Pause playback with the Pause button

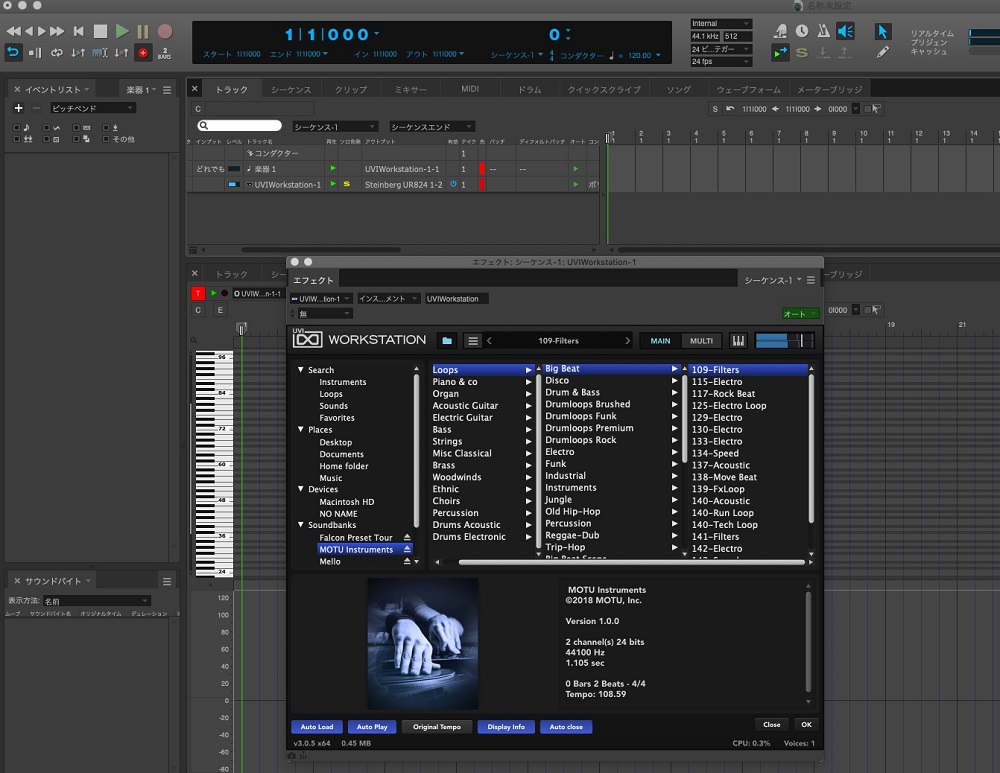pyautogui.click(x=143, y=31)
